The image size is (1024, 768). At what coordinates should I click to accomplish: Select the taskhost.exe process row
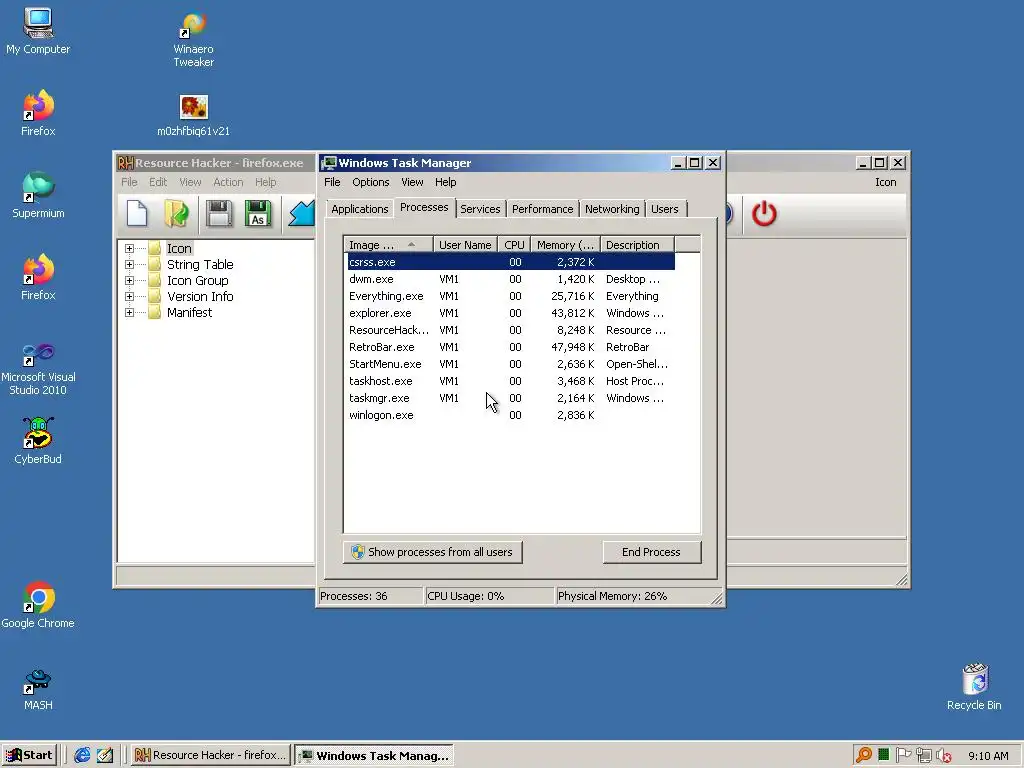pos(511,381)
